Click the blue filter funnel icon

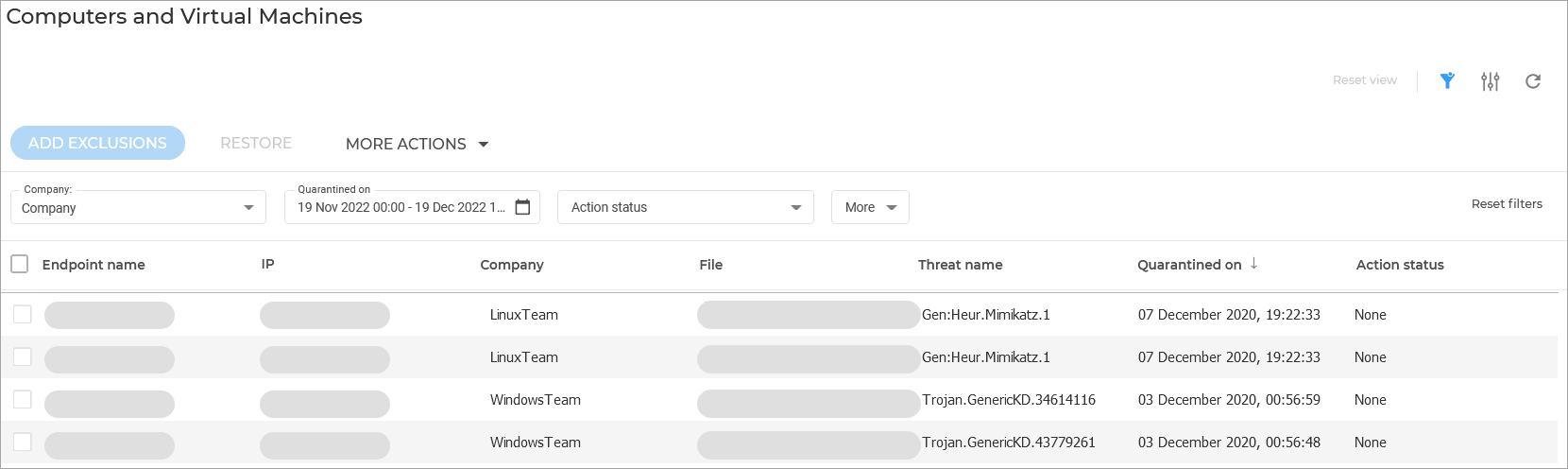coord(1447,80)
